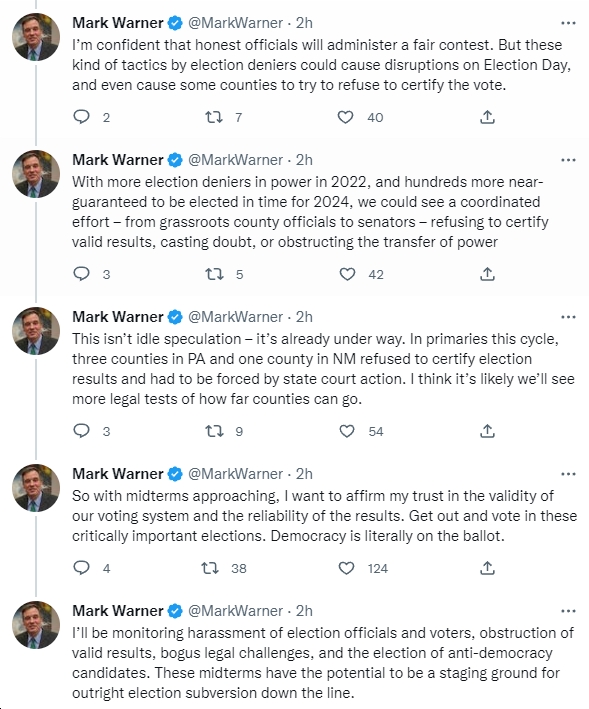Reply to the 'honest officials' tweet
Image resolution: width=589 pixels, height=709 pixels.
(81, 117)
